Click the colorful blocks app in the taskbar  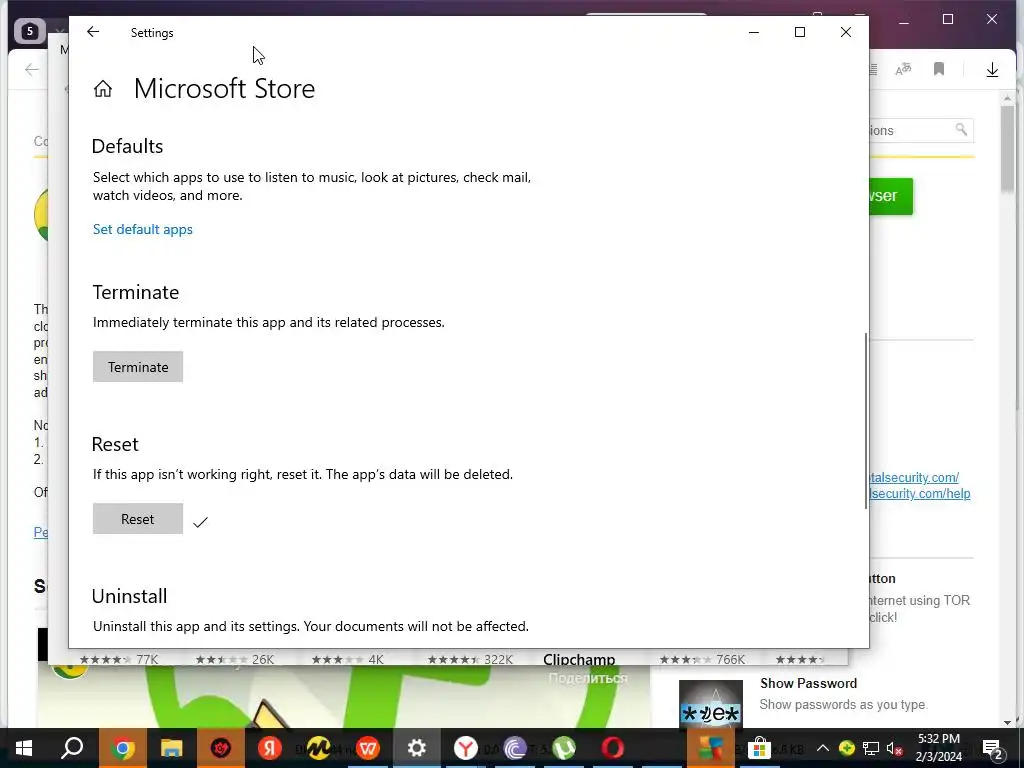click(x=711, y=748)
